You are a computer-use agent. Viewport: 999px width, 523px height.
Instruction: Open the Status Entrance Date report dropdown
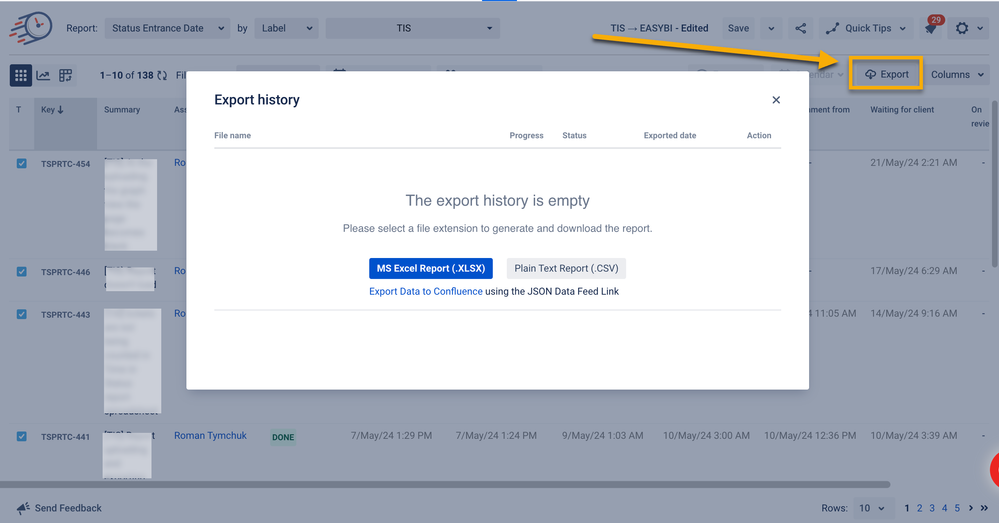(x=167, y=28)
